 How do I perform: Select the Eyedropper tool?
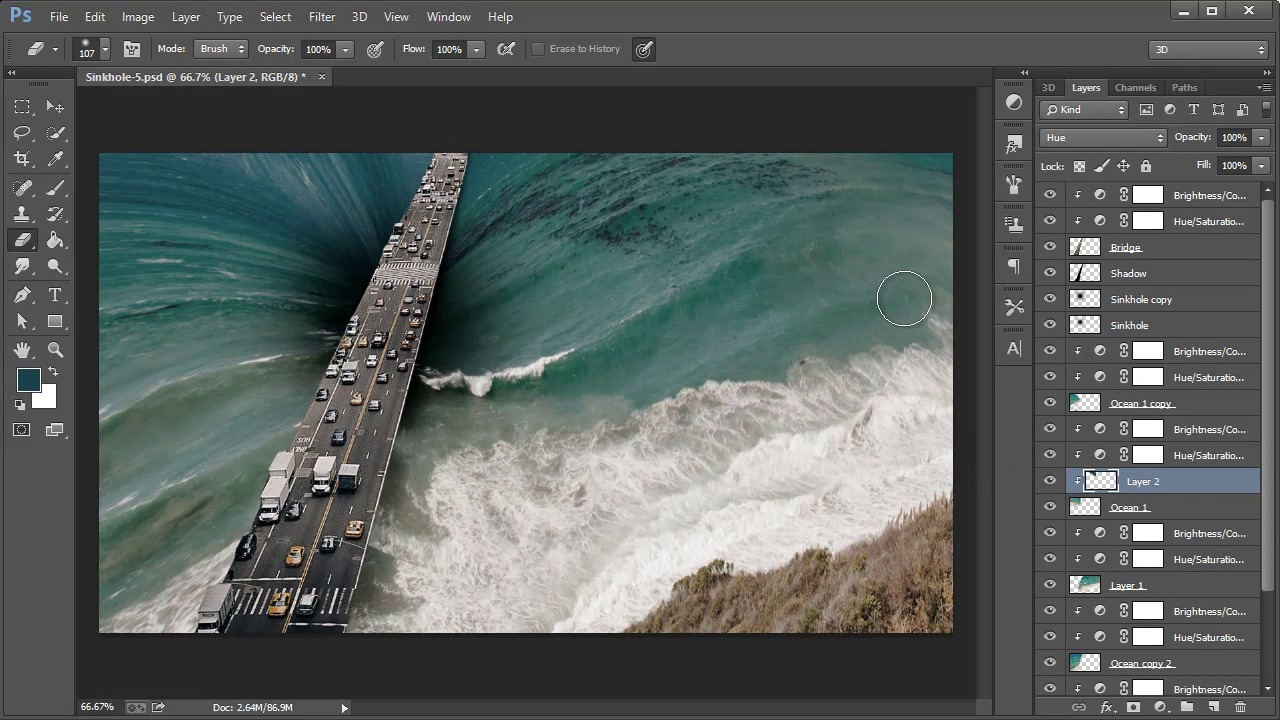55,159
